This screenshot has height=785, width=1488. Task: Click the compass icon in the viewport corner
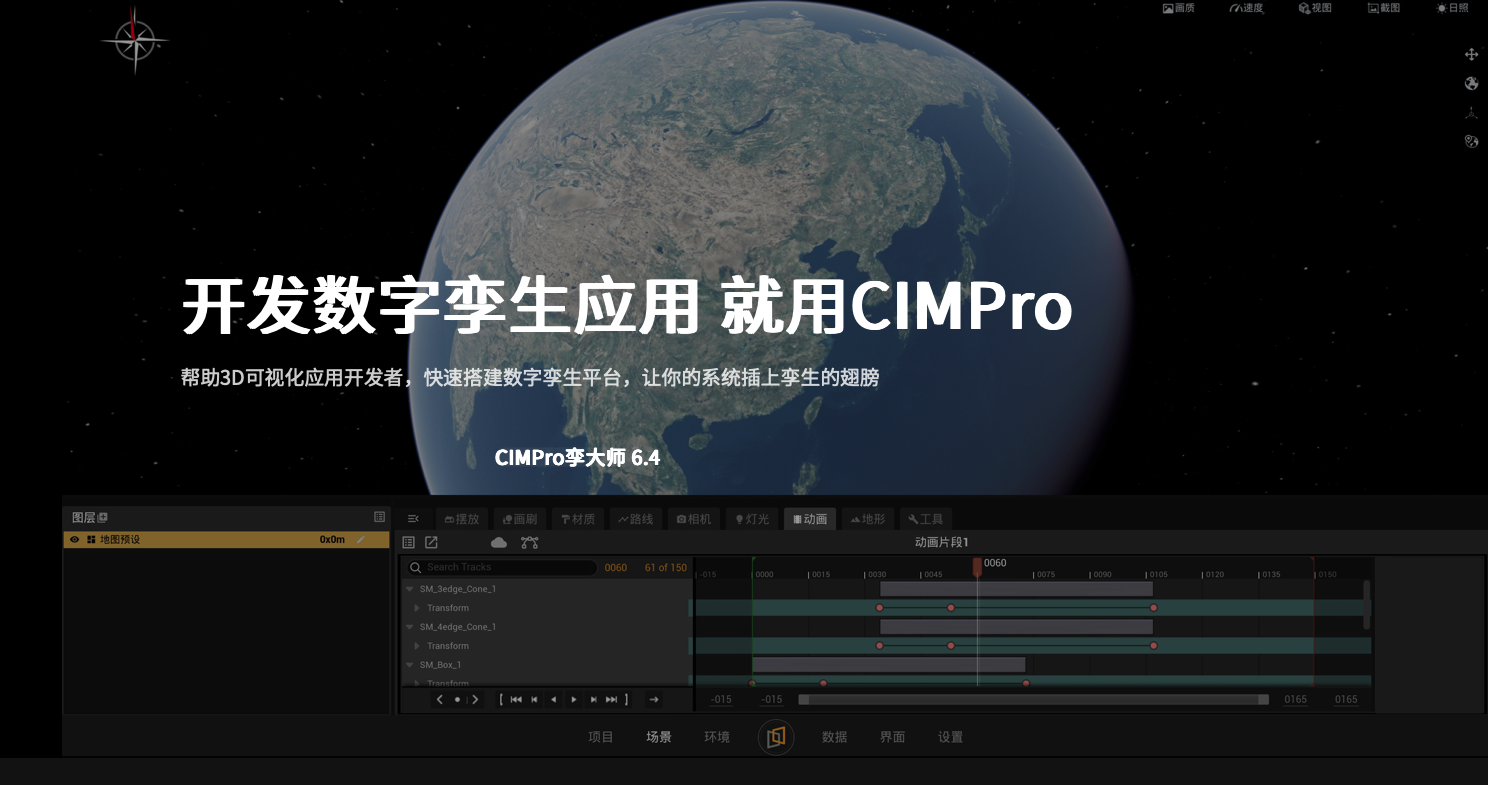pos(135,40)
